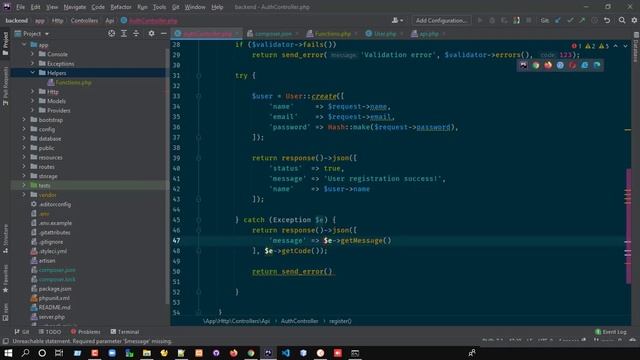Expand the routes folder
640x360 pixels.
coord(24,167)
